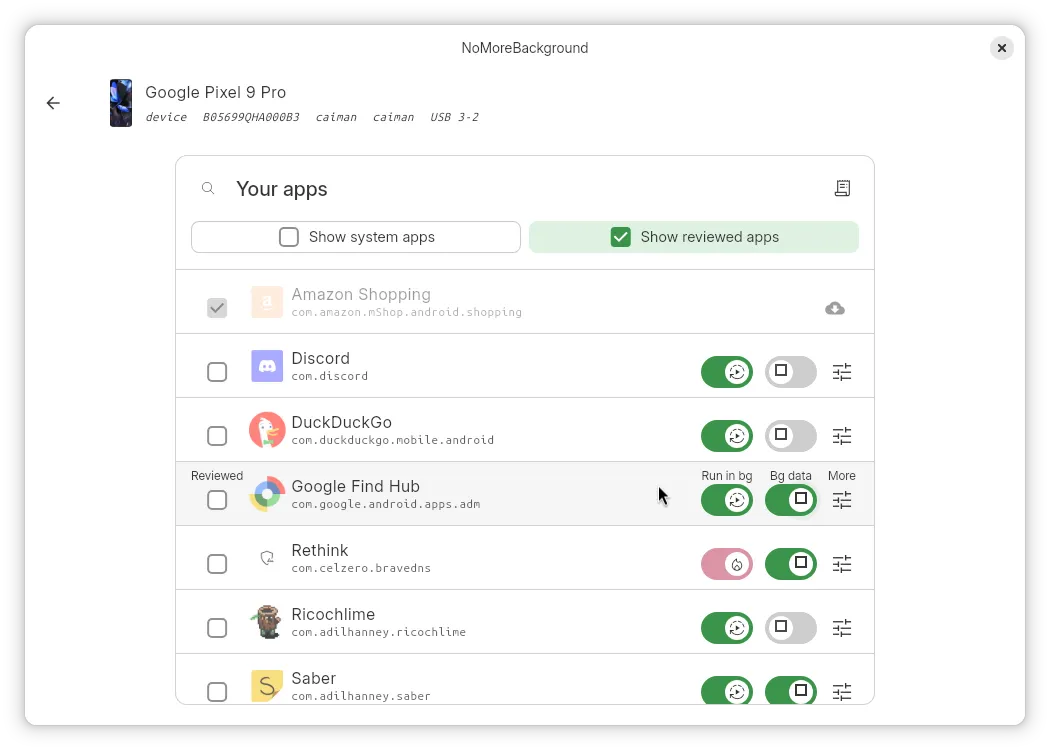Viewport: 1050px width, 750px height.
Task: Click package com.google.android.apps.adm
Action: pyautogui.click(x=386, y=504)
